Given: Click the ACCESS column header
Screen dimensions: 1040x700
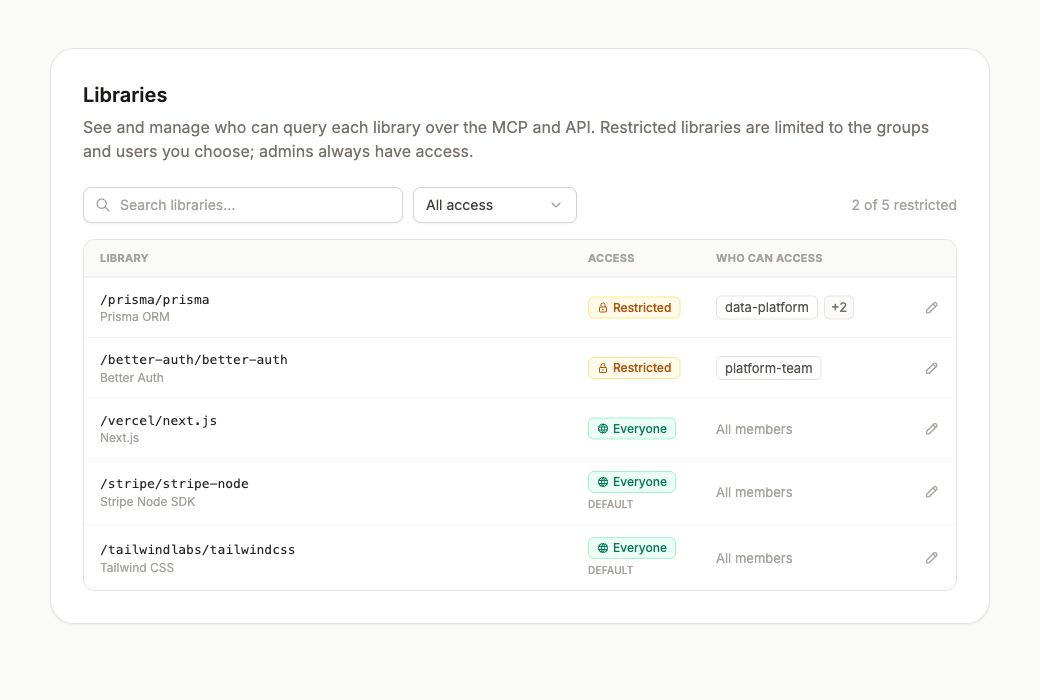Looking at the screenshot, I should pyautogui.click(x=611, y=258).
